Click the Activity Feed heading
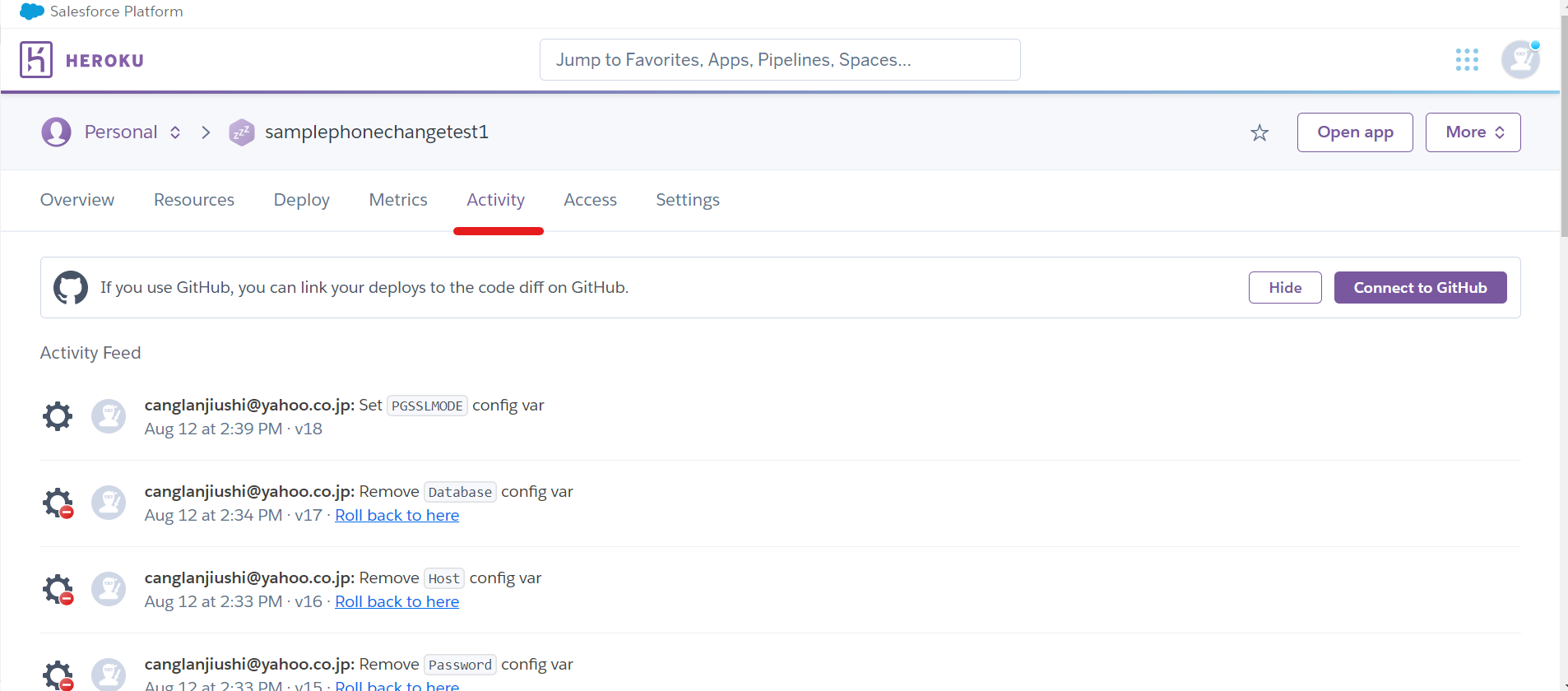Screen dimensions: 1568x691 90,353
